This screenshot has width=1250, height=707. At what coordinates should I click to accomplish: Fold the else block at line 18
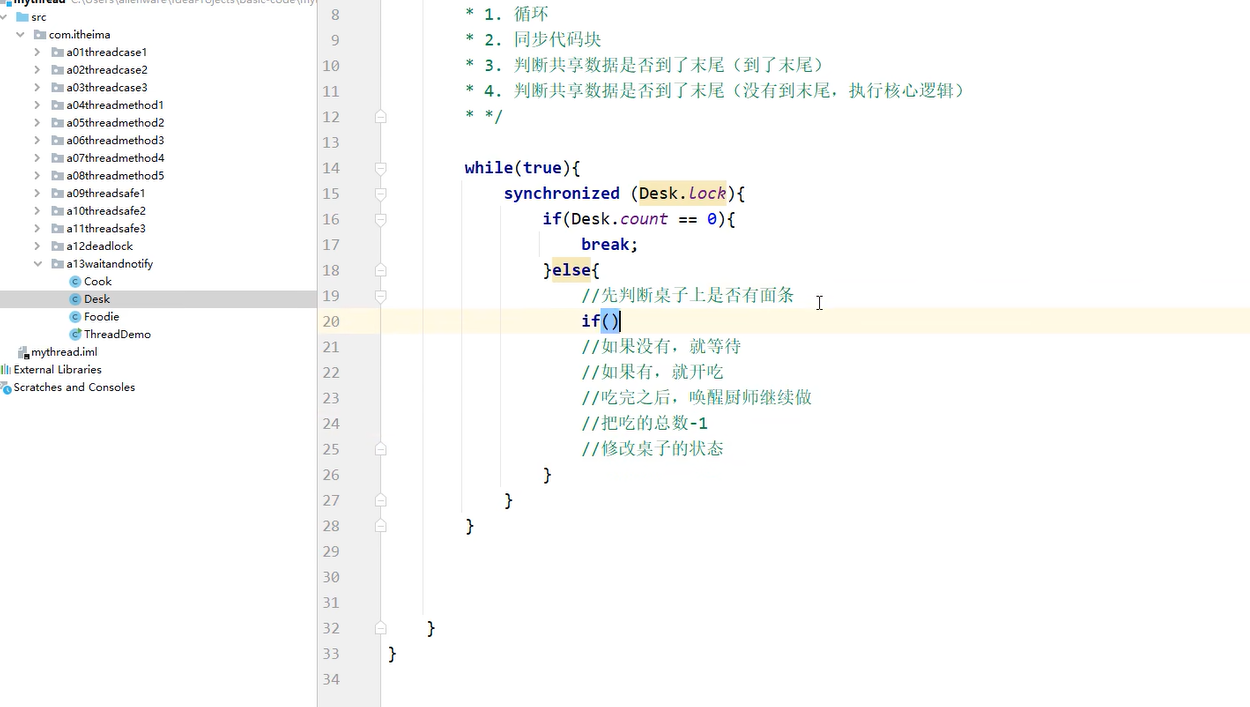[x=381, y=270]
